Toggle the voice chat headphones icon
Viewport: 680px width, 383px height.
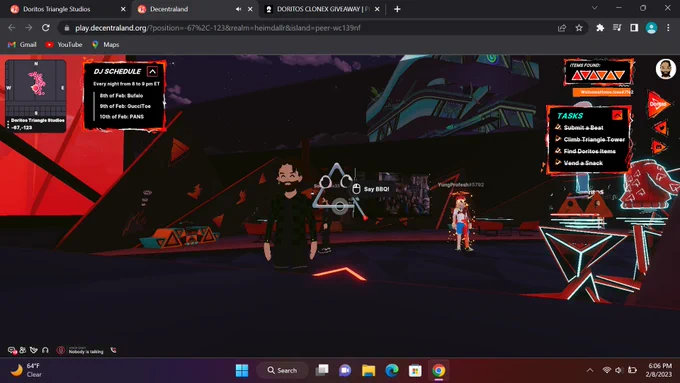[45, 350]
